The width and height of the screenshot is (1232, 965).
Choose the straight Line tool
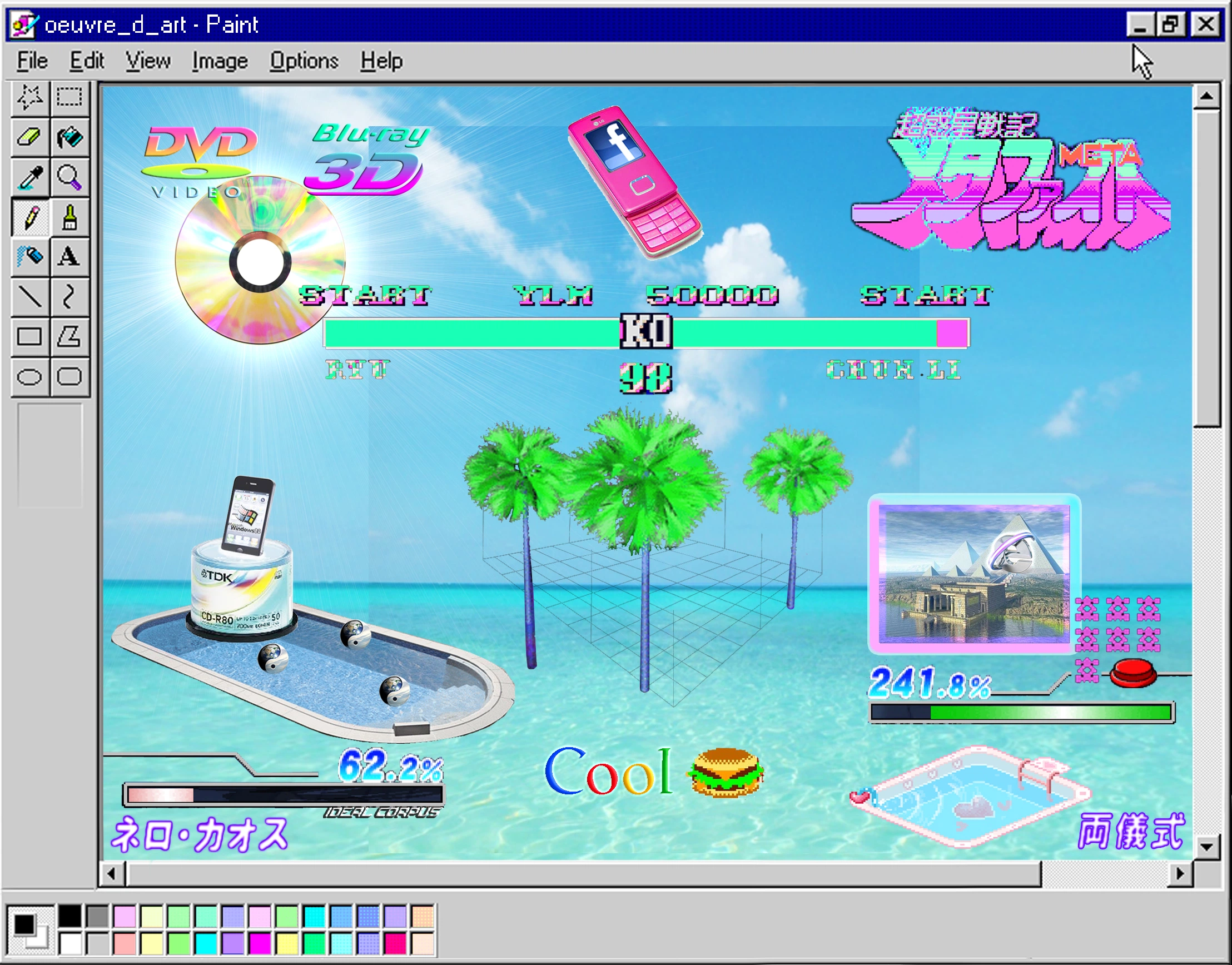[30, 296]
